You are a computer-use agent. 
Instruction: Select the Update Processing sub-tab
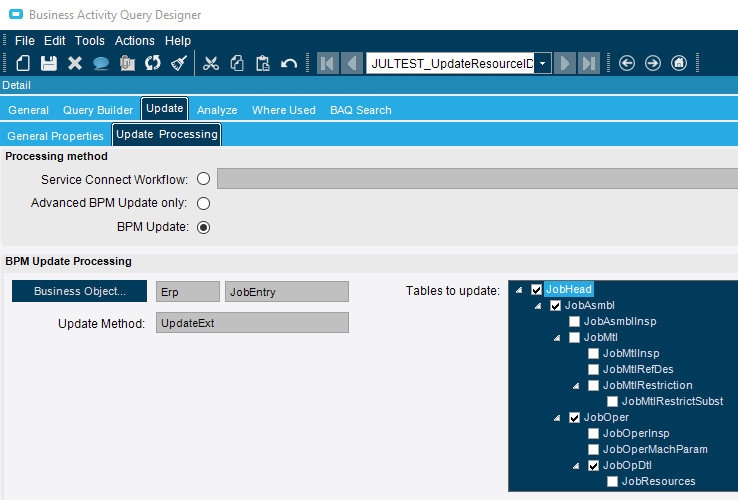pyautogui.click(x=167, y=135)
